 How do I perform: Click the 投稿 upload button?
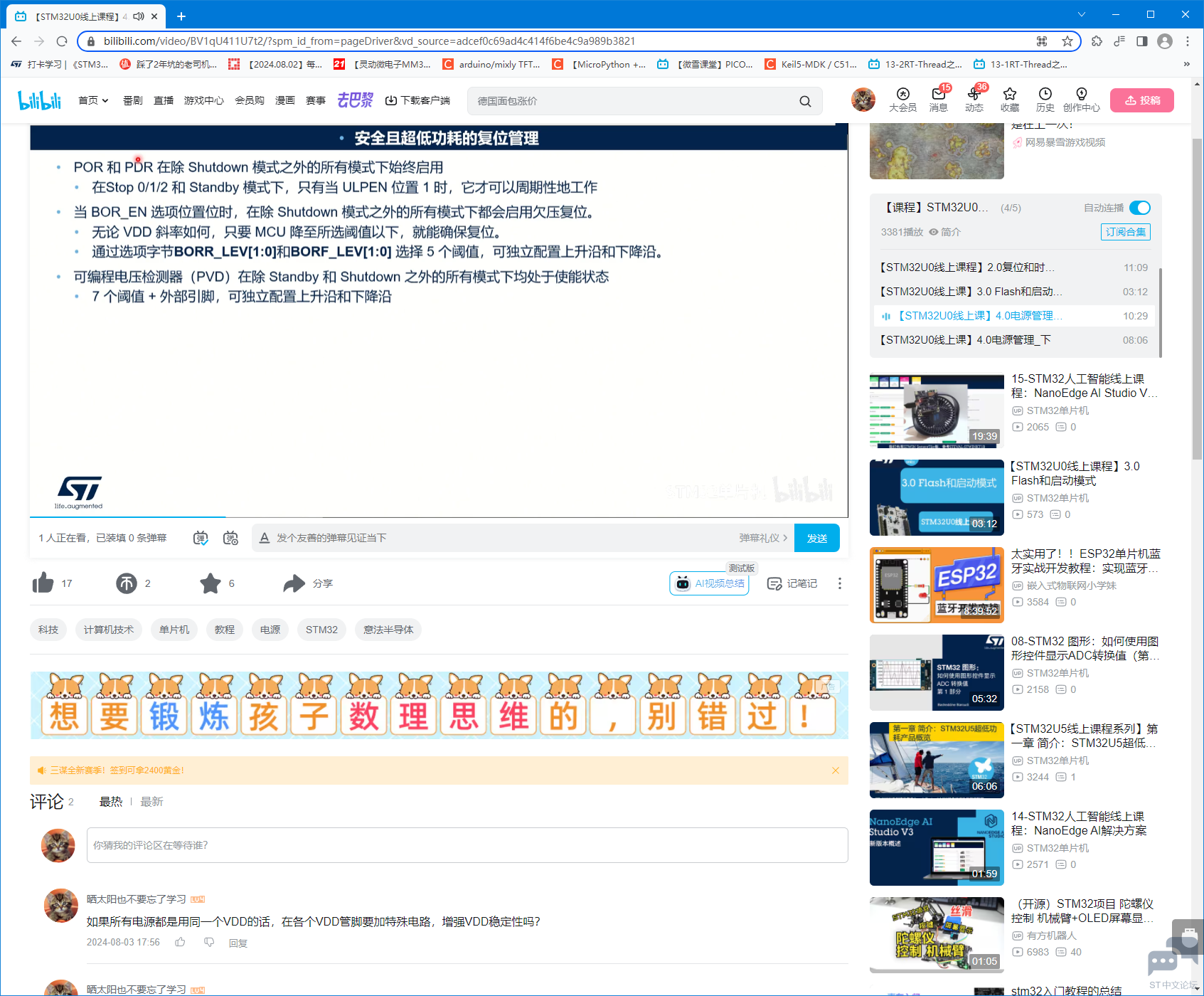coord(1142,100)
